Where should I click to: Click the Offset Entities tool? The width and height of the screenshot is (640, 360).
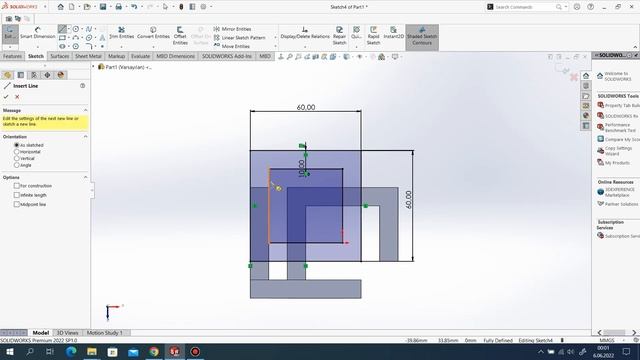pos(180,36)
